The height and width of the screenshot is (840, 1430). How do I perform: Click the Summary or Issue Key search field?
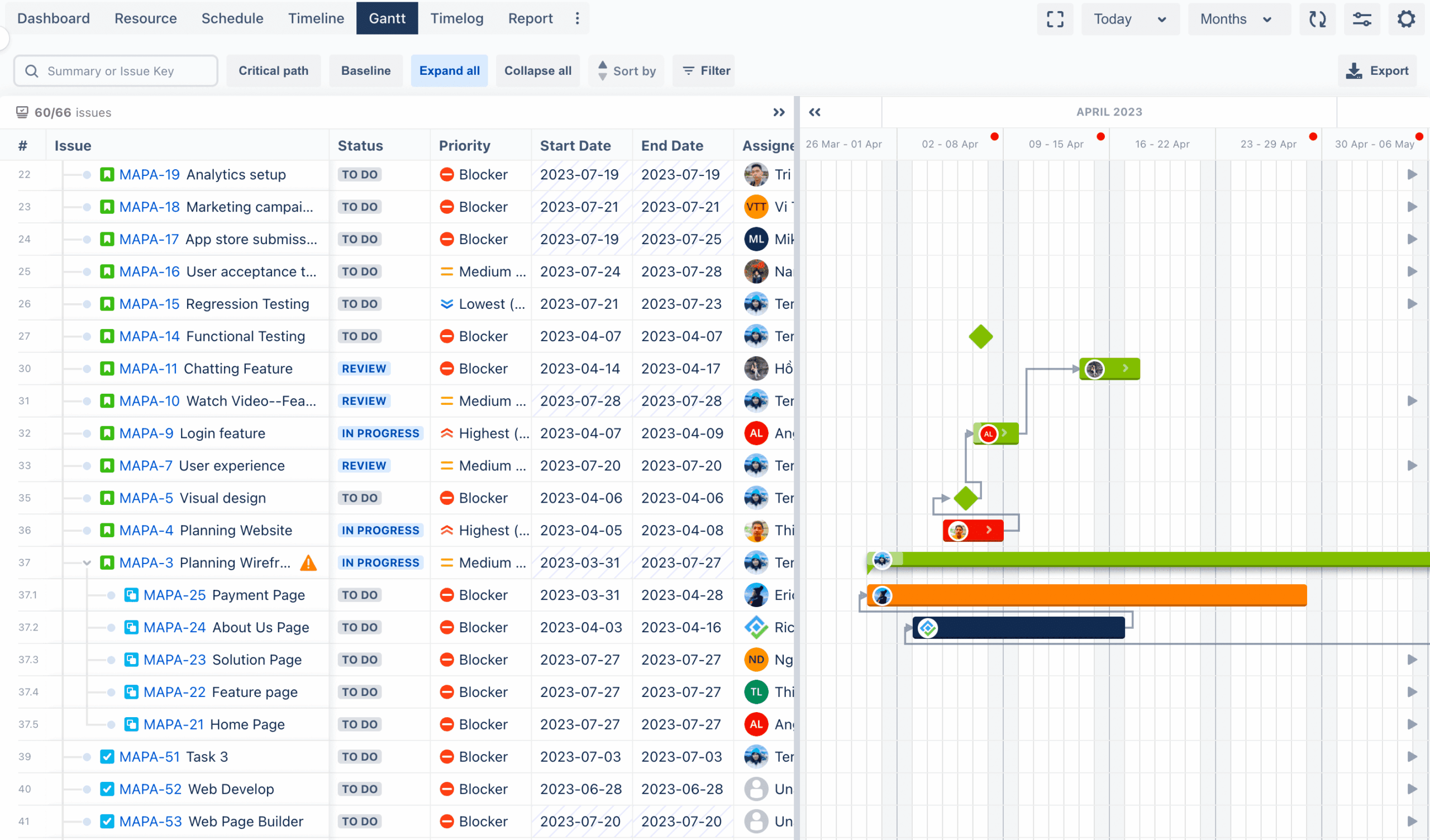tap(116, 70)
